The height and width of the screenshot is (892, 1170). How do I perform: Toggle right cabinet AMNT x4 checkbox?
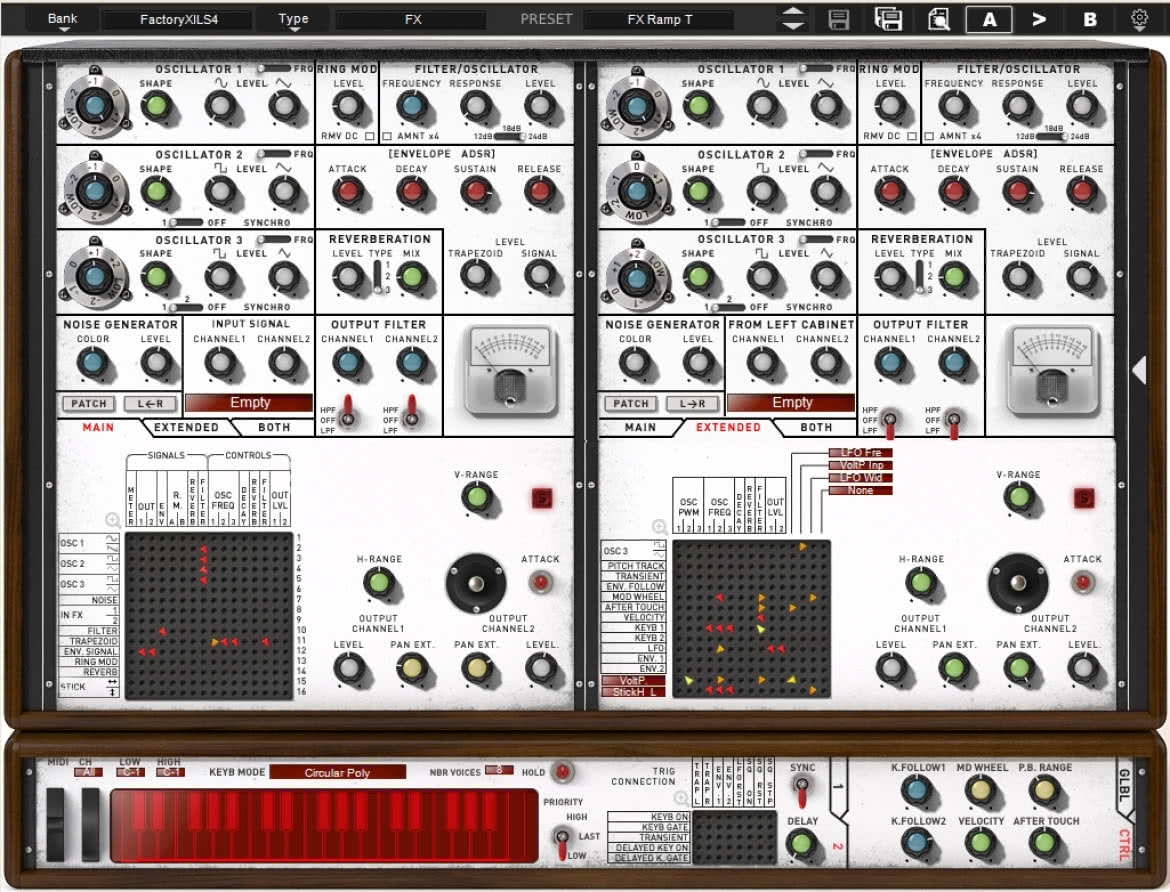tap(929, 137)
